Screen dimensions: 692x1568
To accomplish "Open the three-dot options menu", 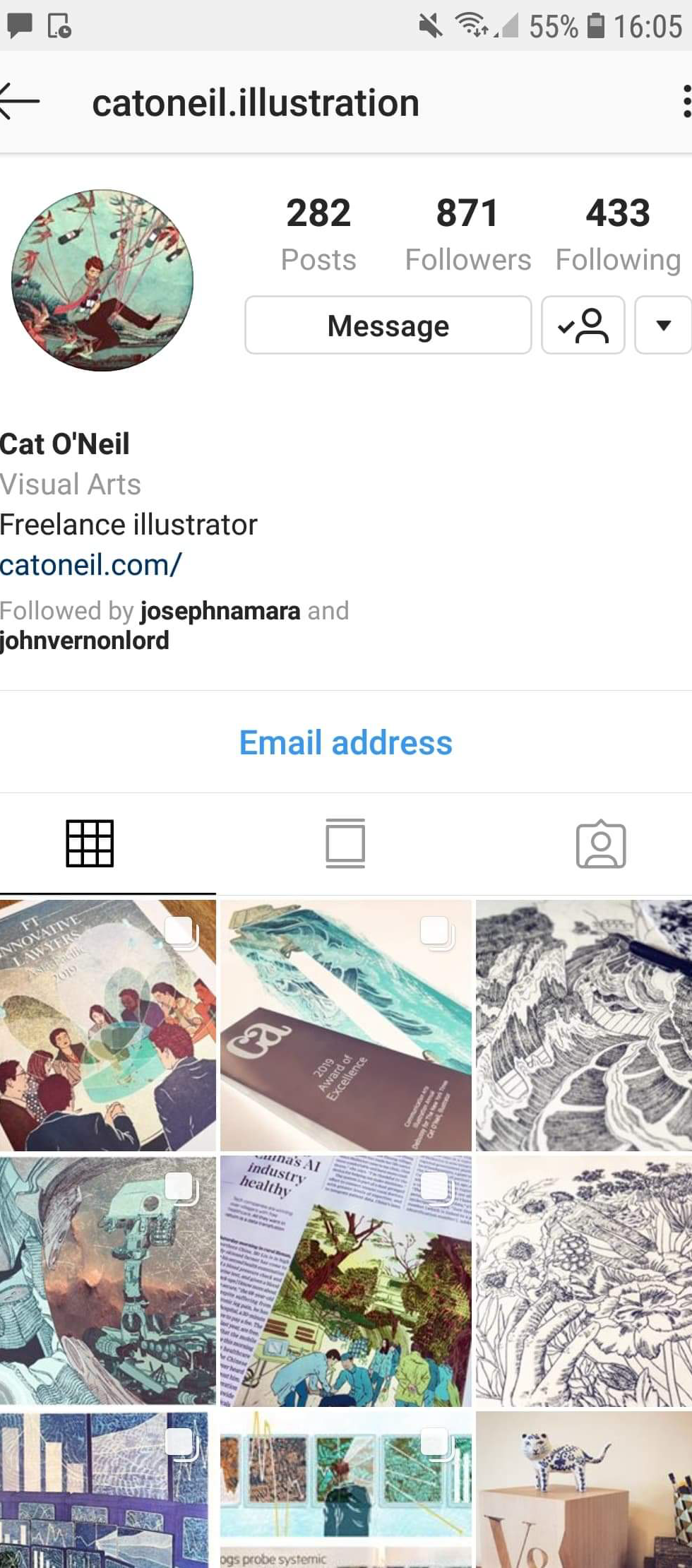I will [686, 102].
